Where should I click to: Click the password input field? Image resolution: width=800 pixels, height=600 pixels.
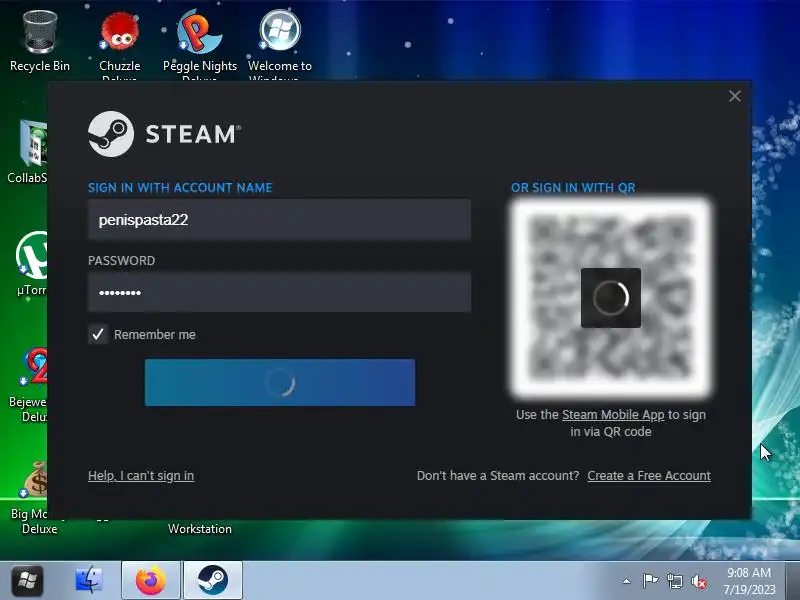pos(279,292)
